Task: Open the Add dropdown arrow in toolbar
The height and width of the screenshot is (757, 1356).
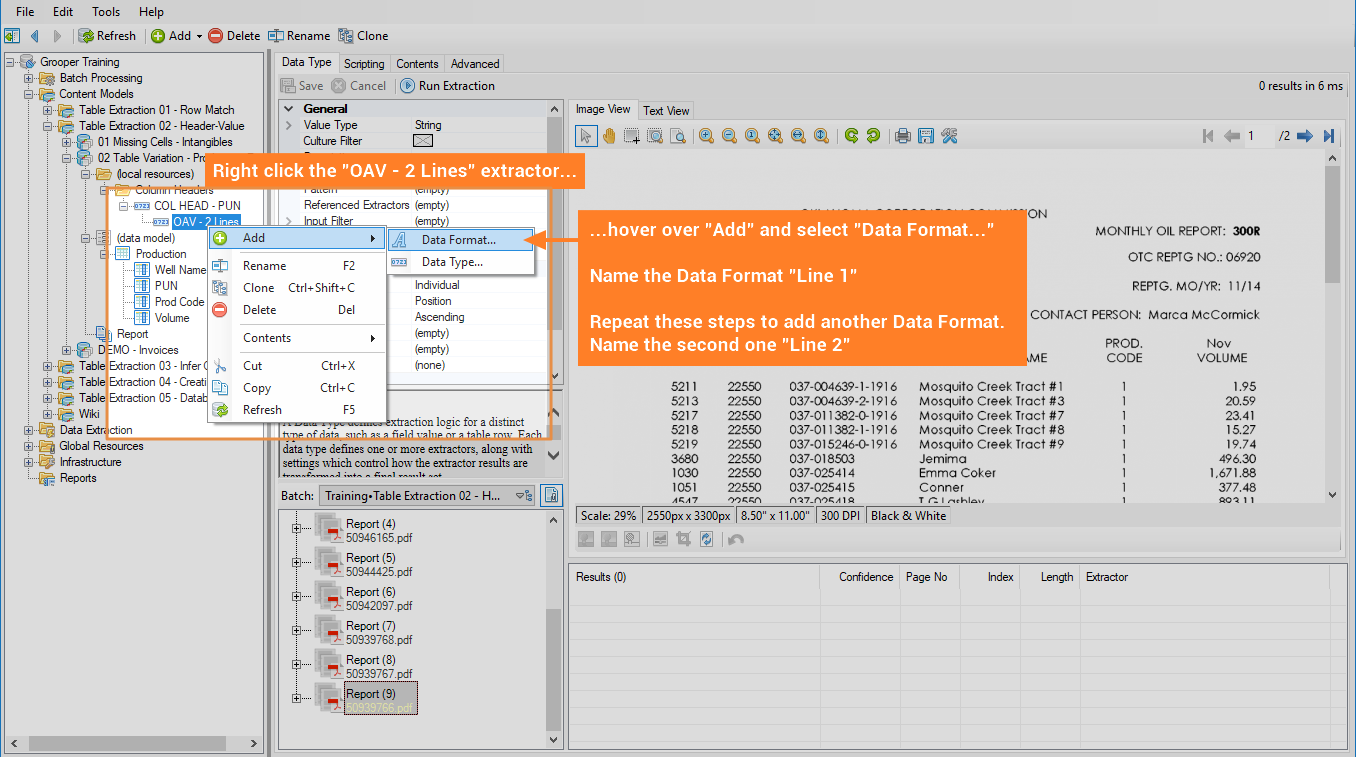Action: pyautogui.click(x=199, y=36)
